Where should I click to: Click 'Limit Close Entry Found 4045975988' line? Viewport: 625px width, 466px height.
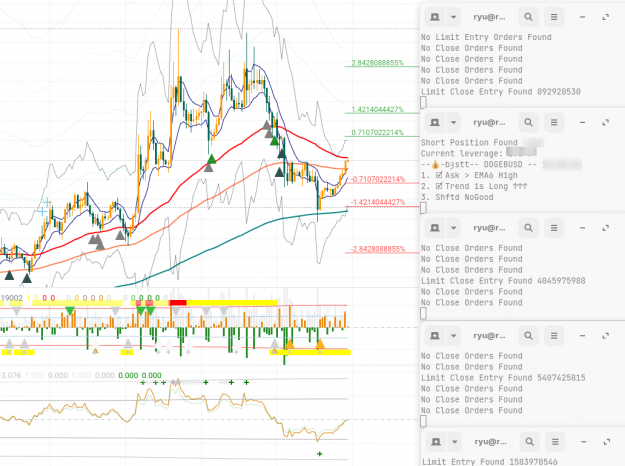click(x=503, y=281)
